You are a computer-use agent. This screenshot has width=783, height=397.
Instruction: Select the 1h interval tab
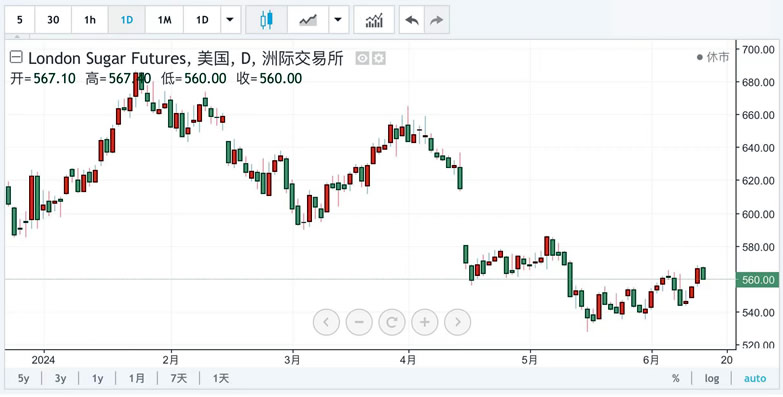pos(90,20)
